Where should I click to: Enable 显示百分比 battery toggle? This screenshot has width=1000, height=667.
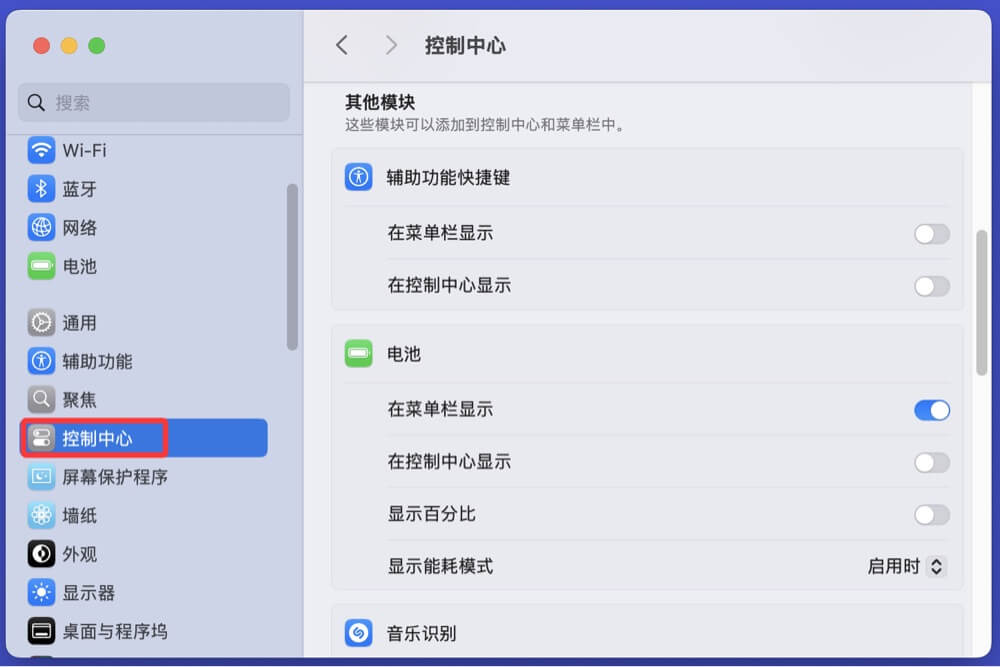931,515
